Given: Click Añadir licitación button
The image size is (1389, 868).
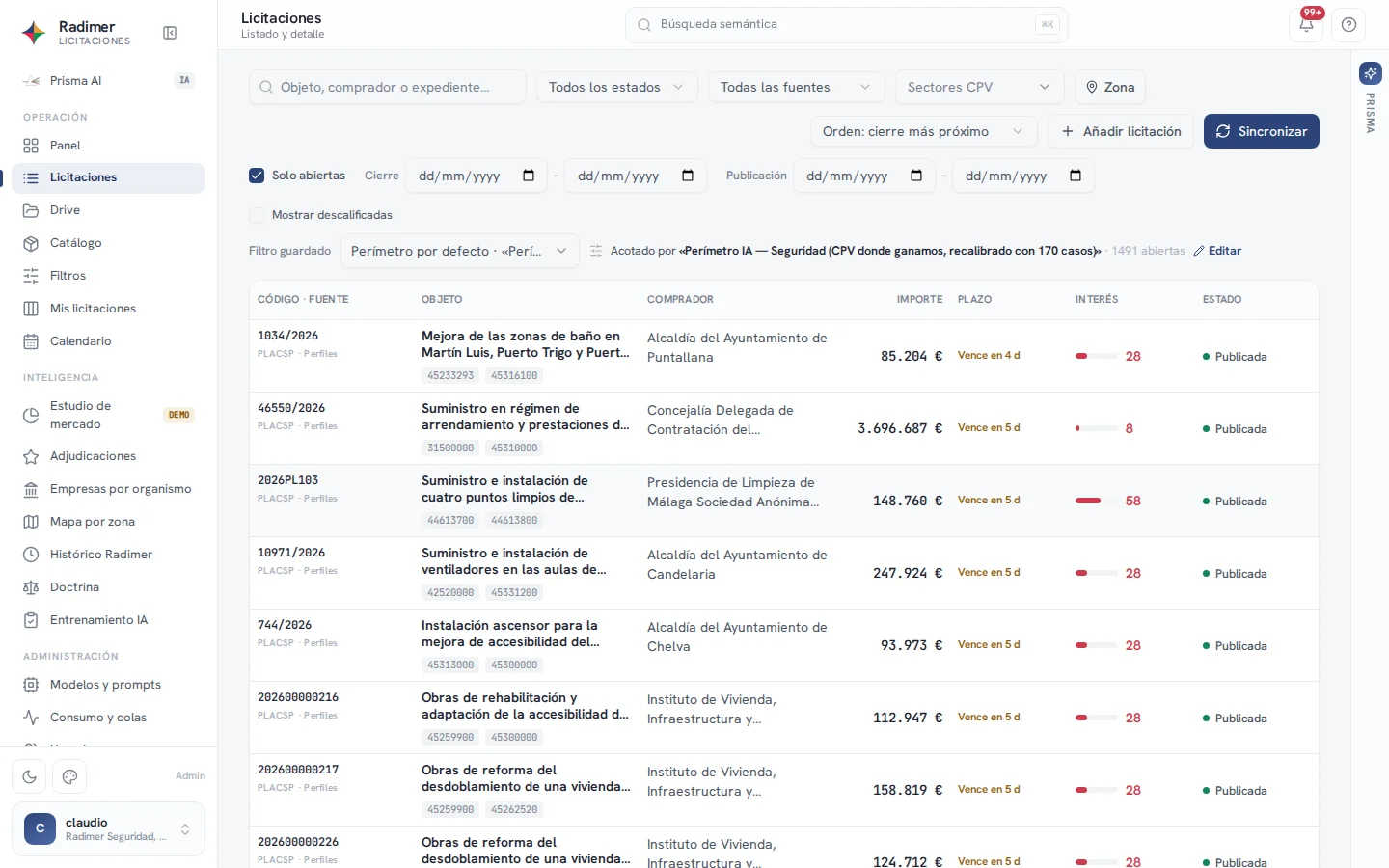Looking at the screenshot, I should pos(1121,131).
